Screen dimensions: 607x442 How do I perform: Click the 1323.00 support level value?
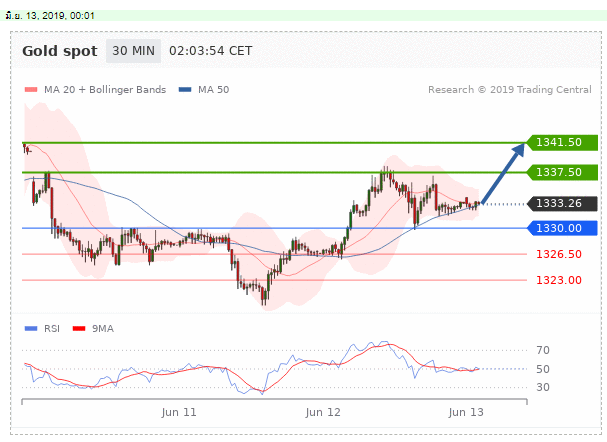[559, 280]
